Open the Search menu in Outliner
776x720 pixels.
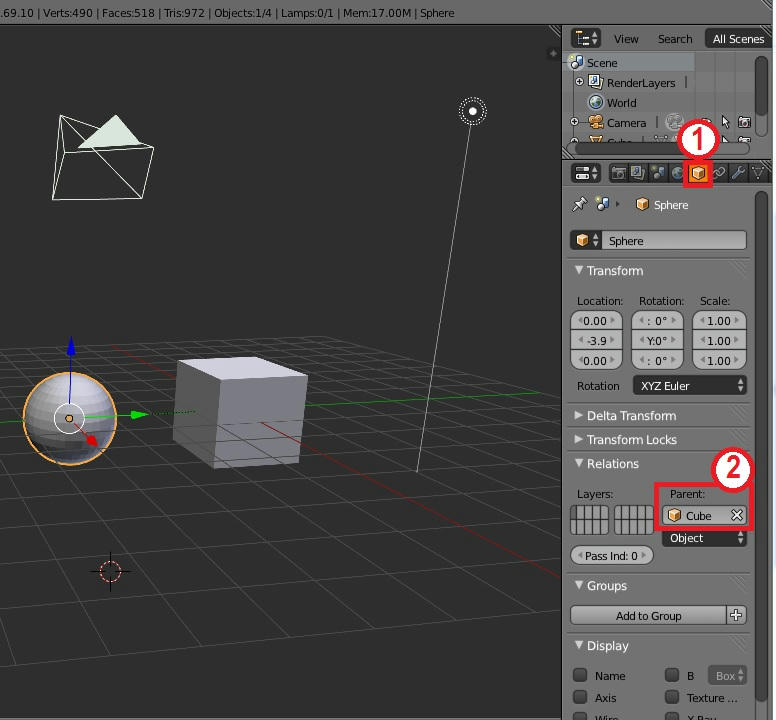675,39
